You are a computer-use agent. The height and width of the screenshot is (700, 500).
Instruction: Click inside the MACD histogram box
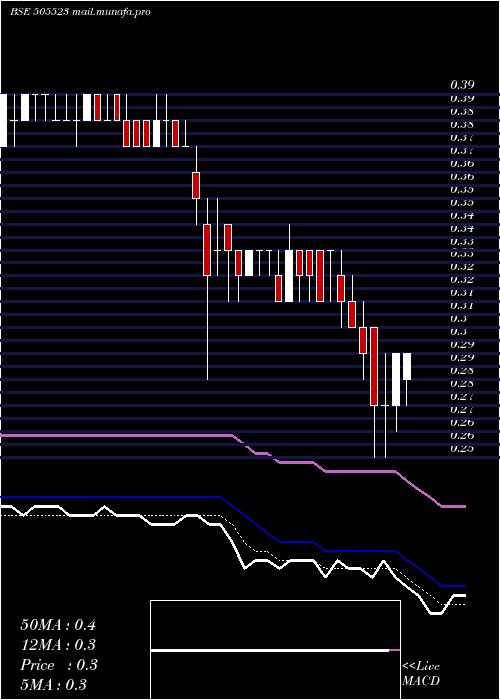275,650
